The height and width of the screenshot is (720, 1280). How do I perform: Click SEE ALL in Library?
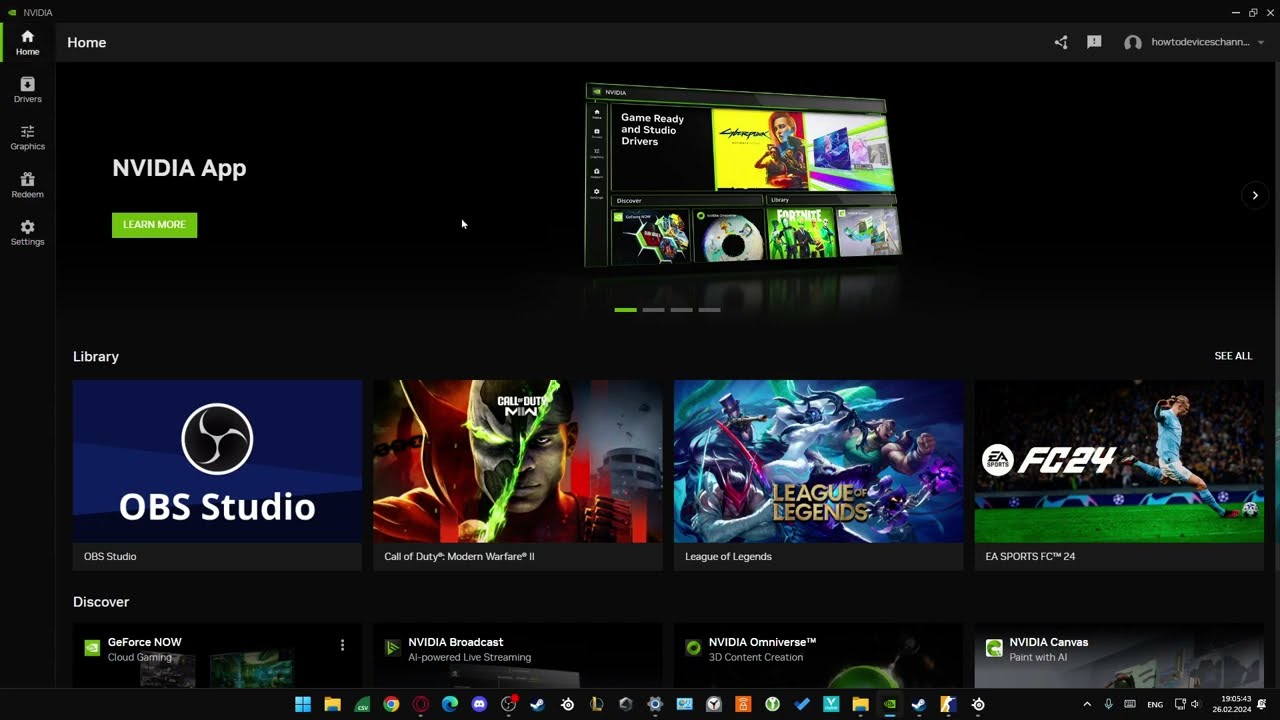pyautogui.click(x=1233, y=356)
